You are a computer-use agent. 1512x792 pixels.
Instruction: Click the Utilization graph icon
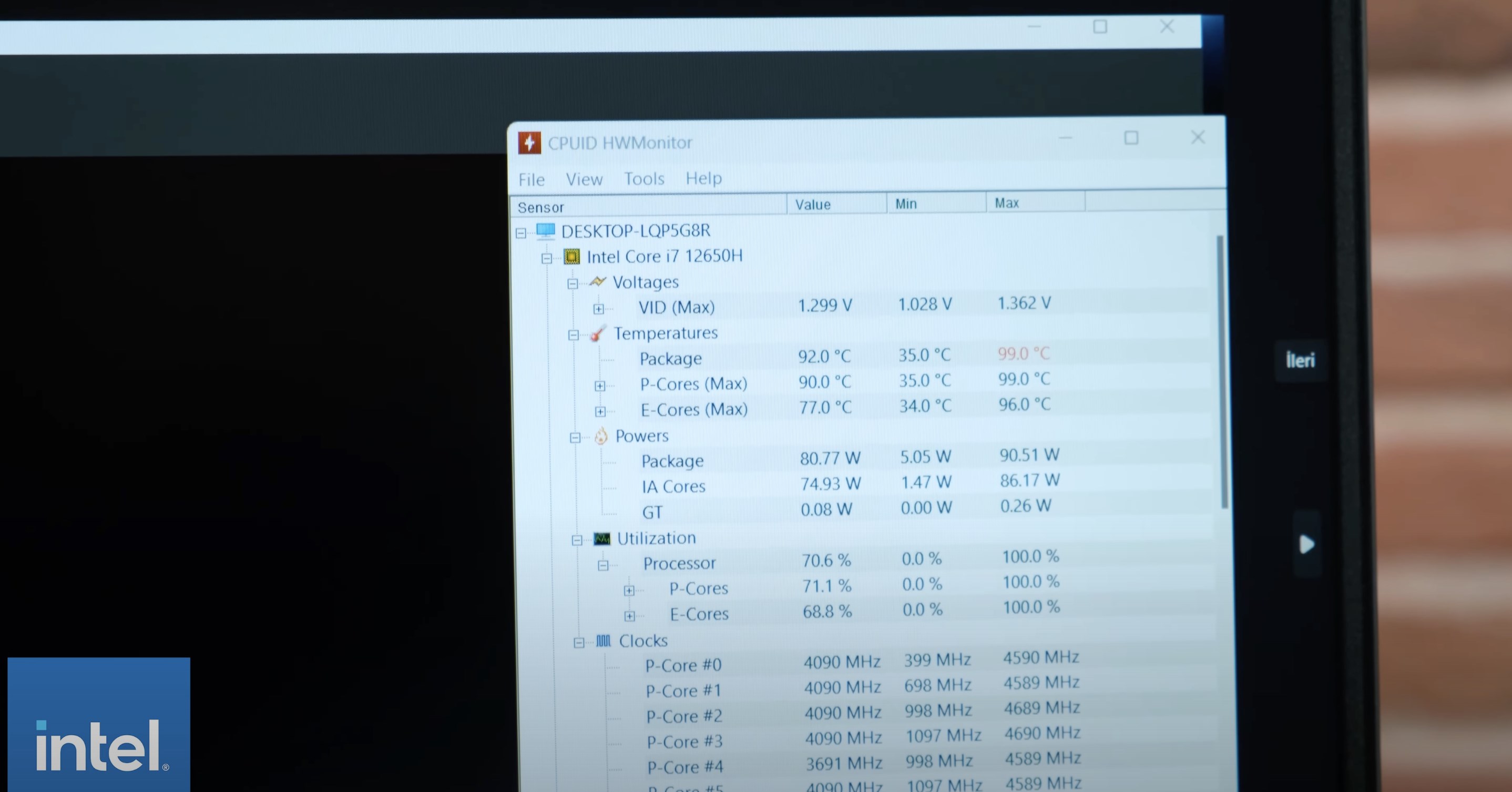point(601,539)
